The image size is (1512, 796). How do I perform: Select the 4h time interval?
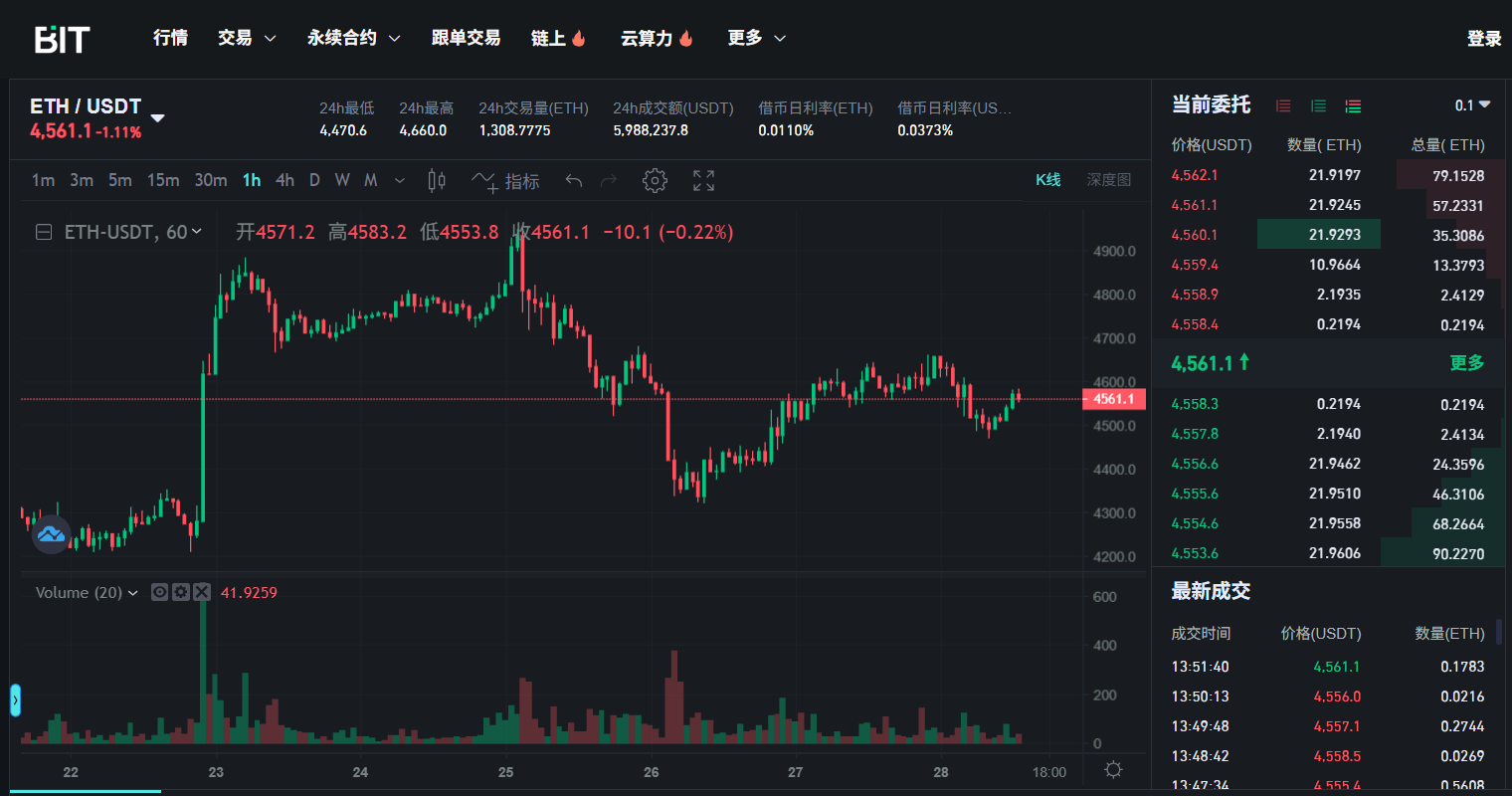284,180
